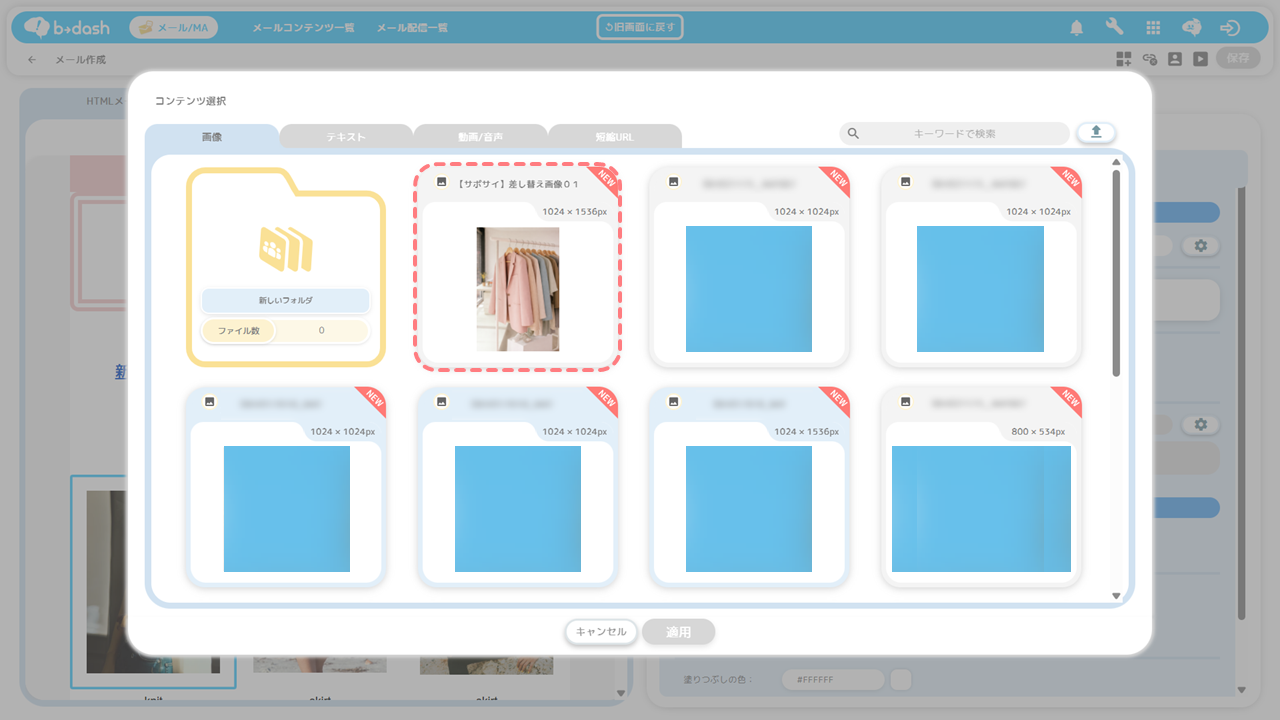Open the notifications bell icon

[1076, 28]
